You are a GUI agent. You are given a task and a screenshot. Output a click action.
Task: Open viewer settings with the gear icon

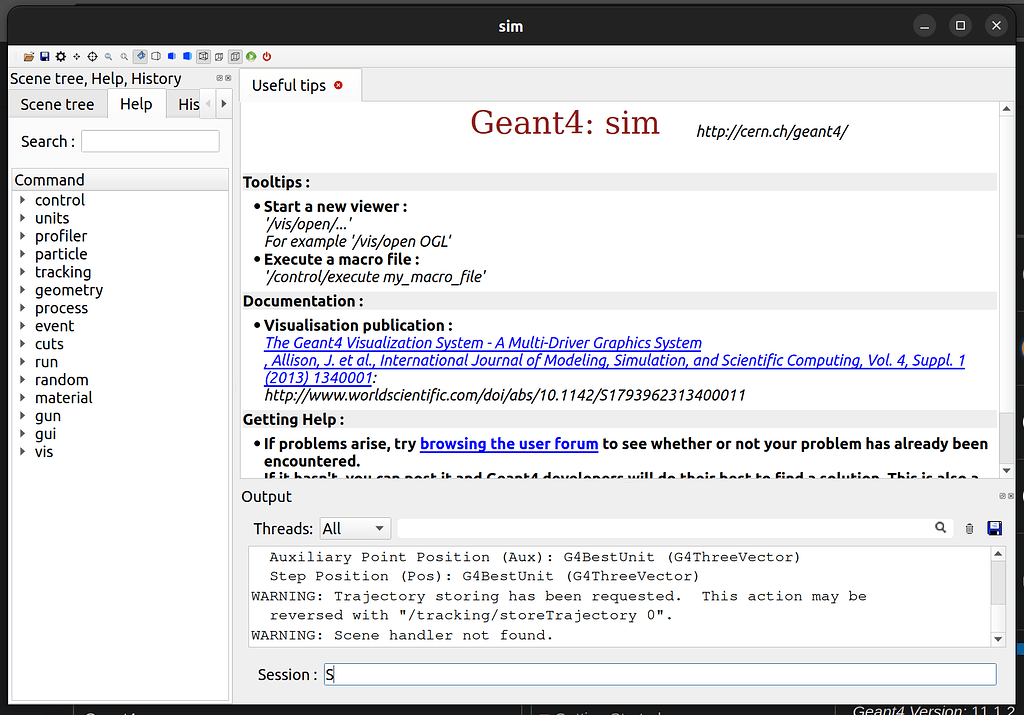tap(60, 56)
